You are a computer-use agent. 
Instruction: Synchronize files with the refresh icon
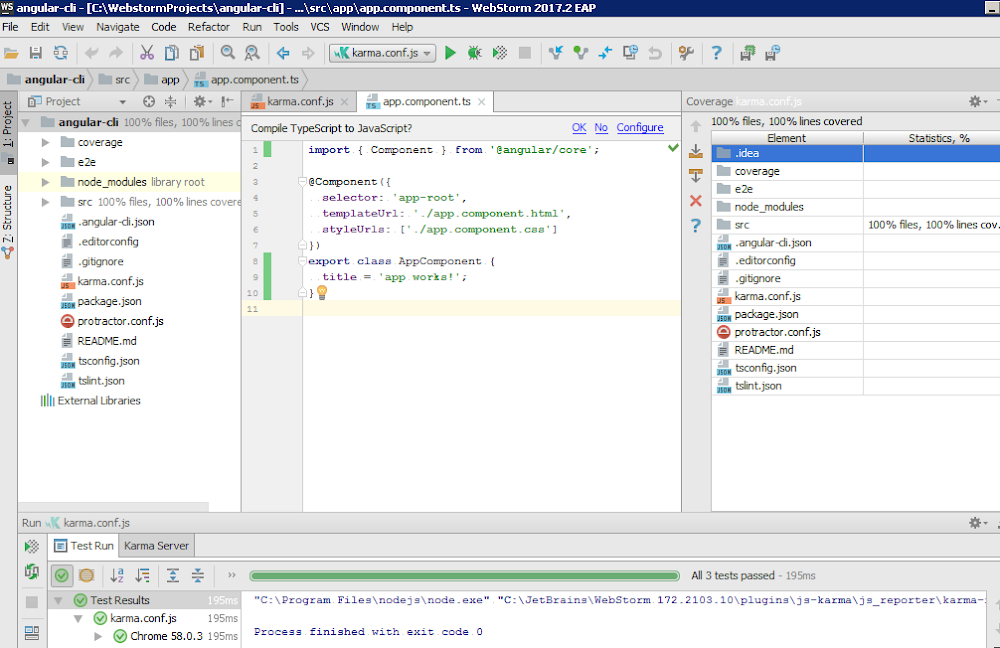point(61,54)
